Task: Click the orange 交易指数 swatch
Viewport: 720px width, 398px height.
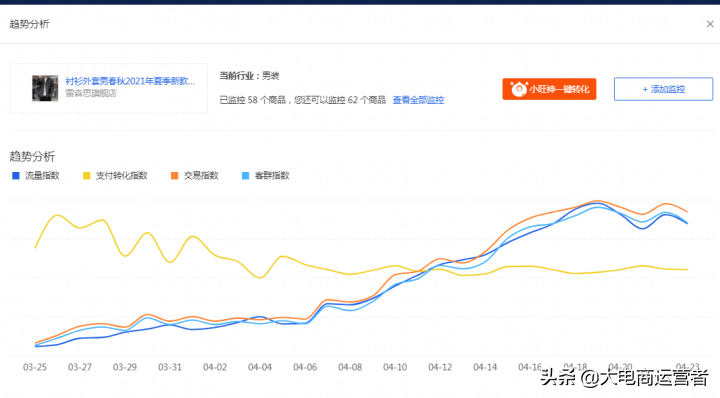Action: point(174,175)
